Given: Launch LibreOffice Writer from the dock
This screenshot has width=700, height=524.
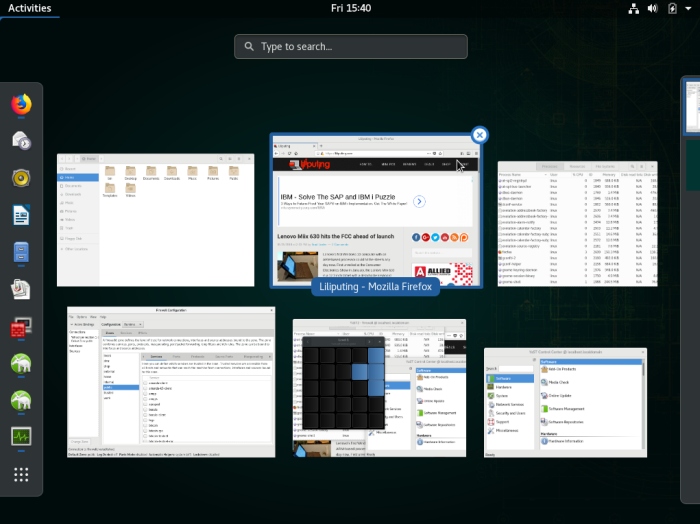Looking at the screenshot, I should (x=21, y=215).
